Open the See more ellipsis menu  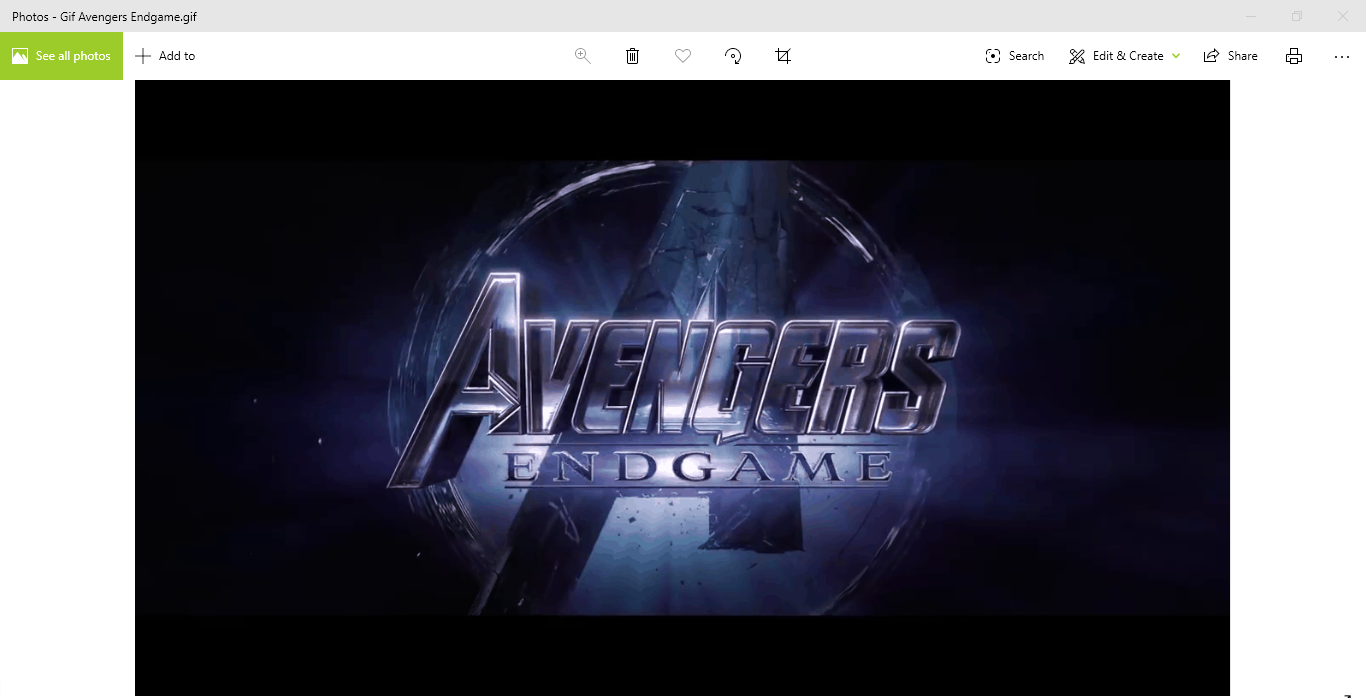tap(1341, 56)
